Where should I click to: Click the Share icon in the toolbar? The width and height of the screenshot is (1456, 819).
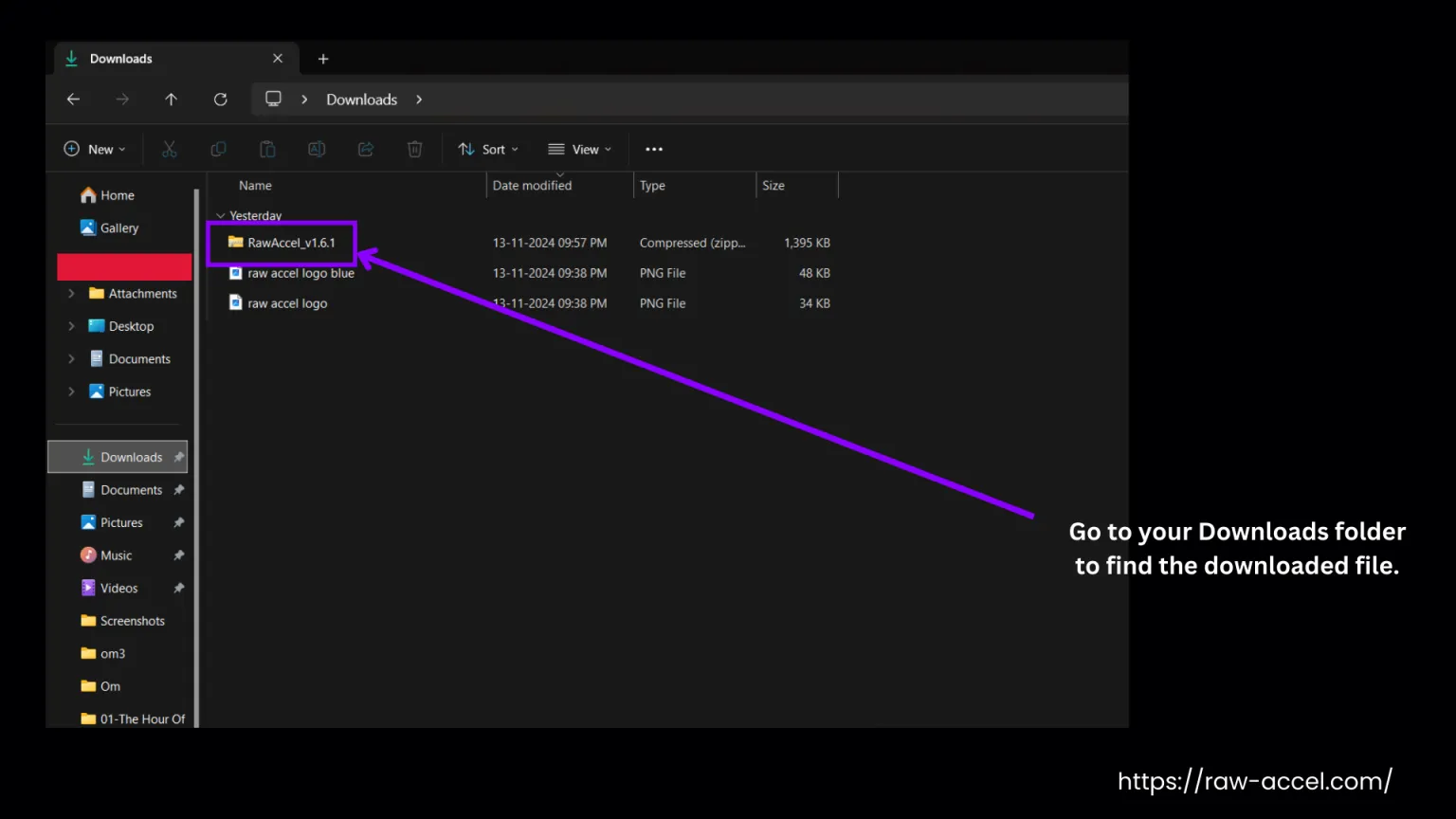pos(365,149)
